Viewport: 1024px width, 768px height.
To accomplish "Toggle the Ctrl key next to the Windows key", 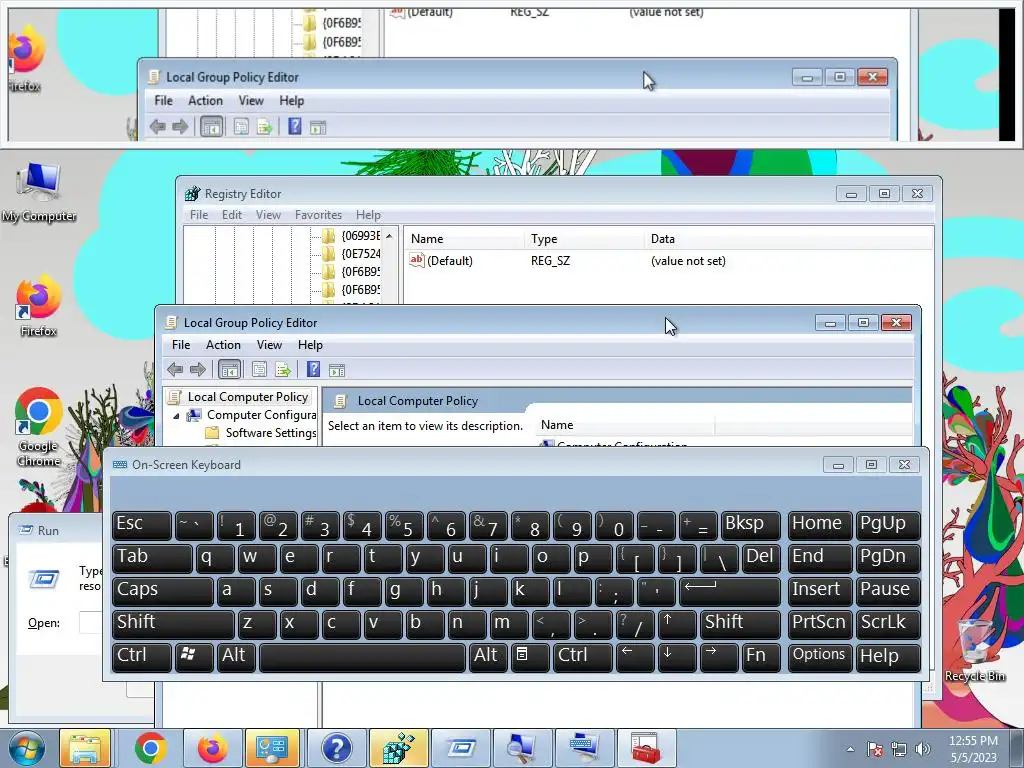I will (x=141, y=657).
